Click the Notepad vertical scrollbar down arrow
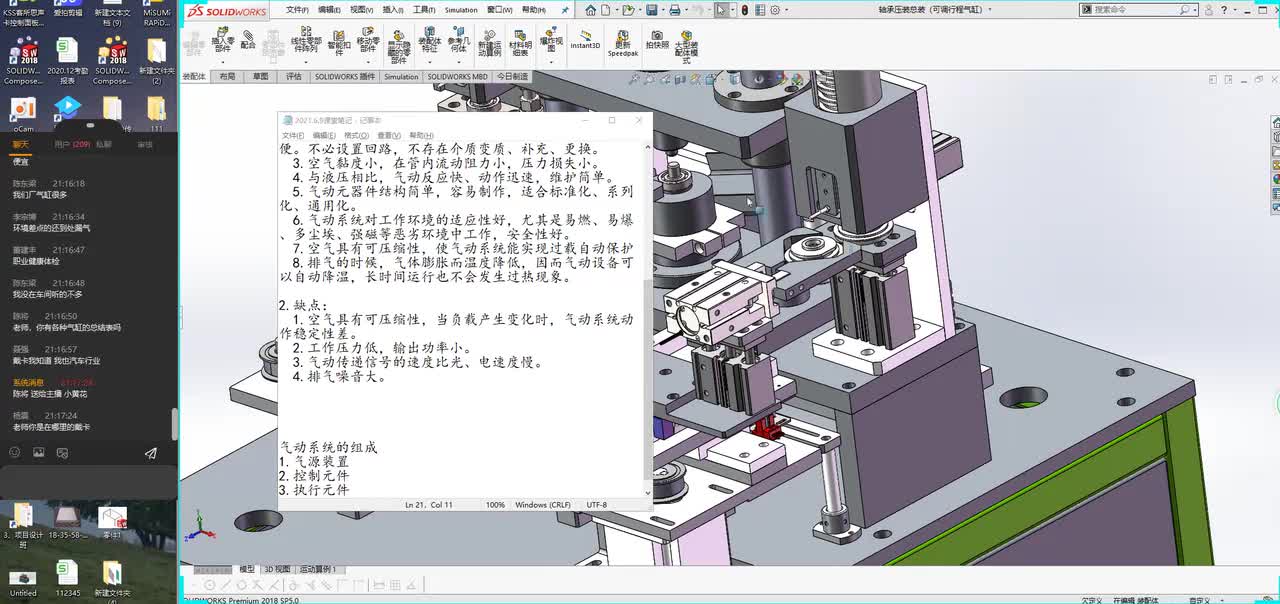 pyautogui.click(x=646, y=492)
